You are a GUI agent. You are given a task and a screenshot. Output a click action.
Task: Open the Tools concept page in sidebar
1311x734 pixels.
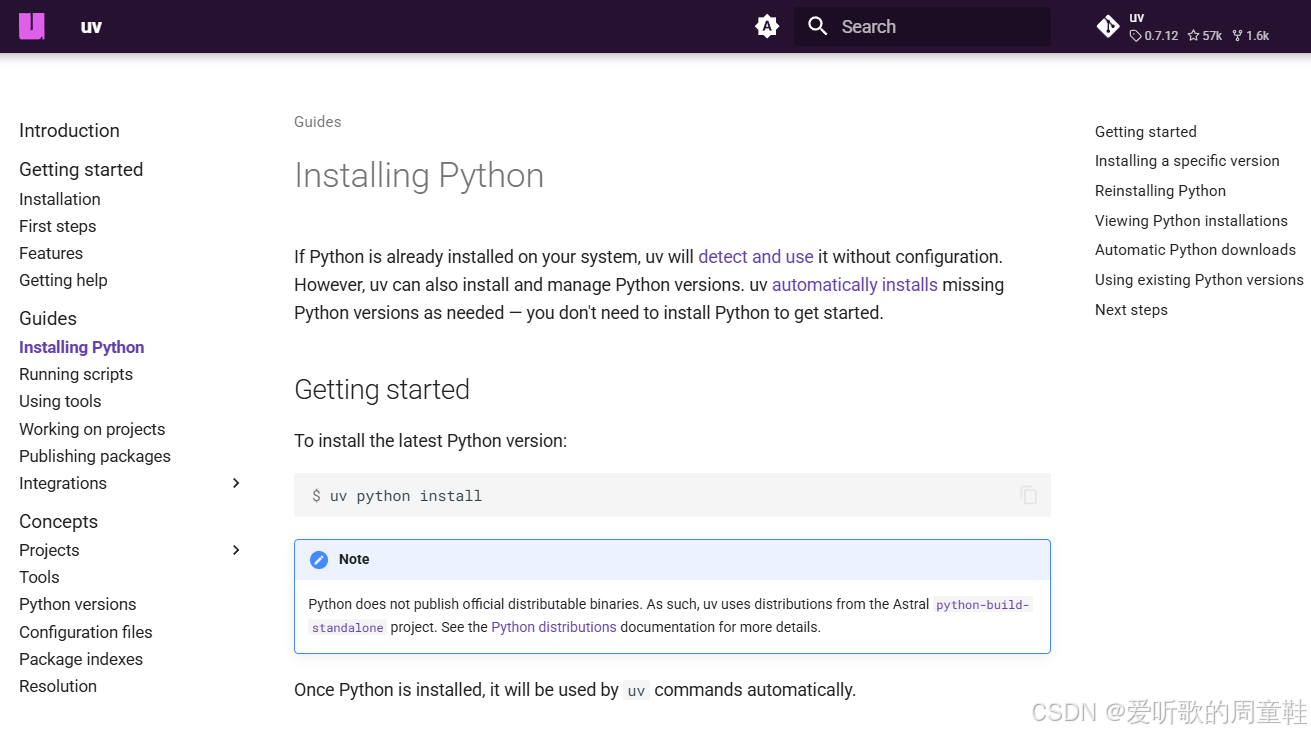coord(39,577)
